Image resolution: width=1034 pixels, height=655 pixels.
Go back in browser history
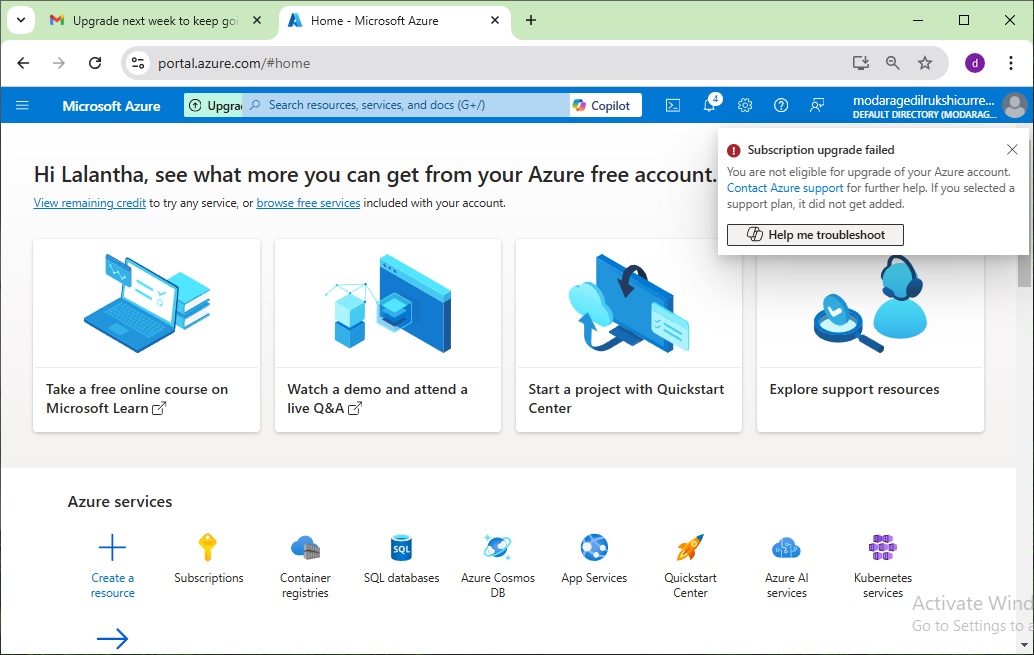pyautogui.click(x=23, y=63)
